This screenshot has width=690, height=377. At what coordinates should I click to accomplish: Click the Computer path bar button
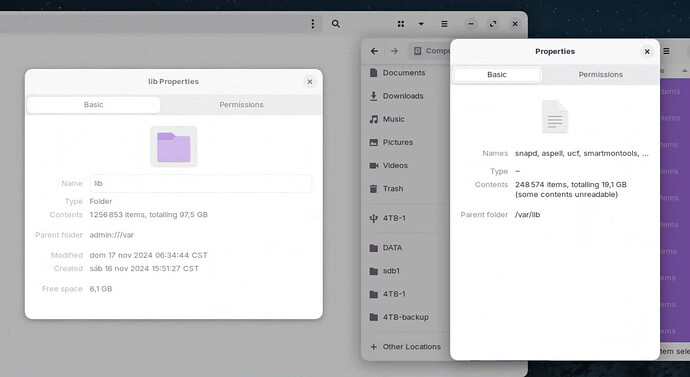pos(430,51)
